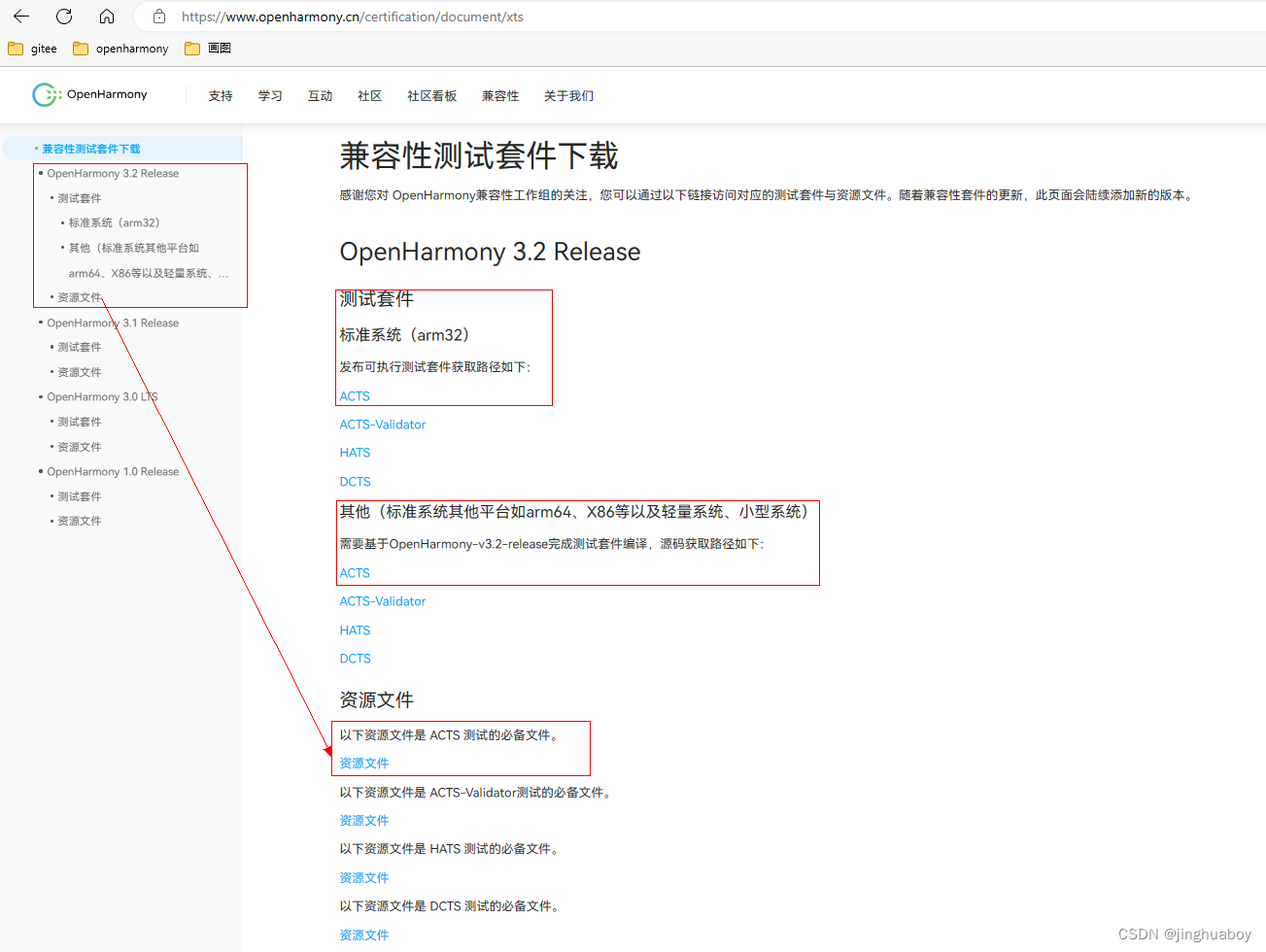
Task: Open 资源文件 link for ACTS 测试
Action: [364, 764]
